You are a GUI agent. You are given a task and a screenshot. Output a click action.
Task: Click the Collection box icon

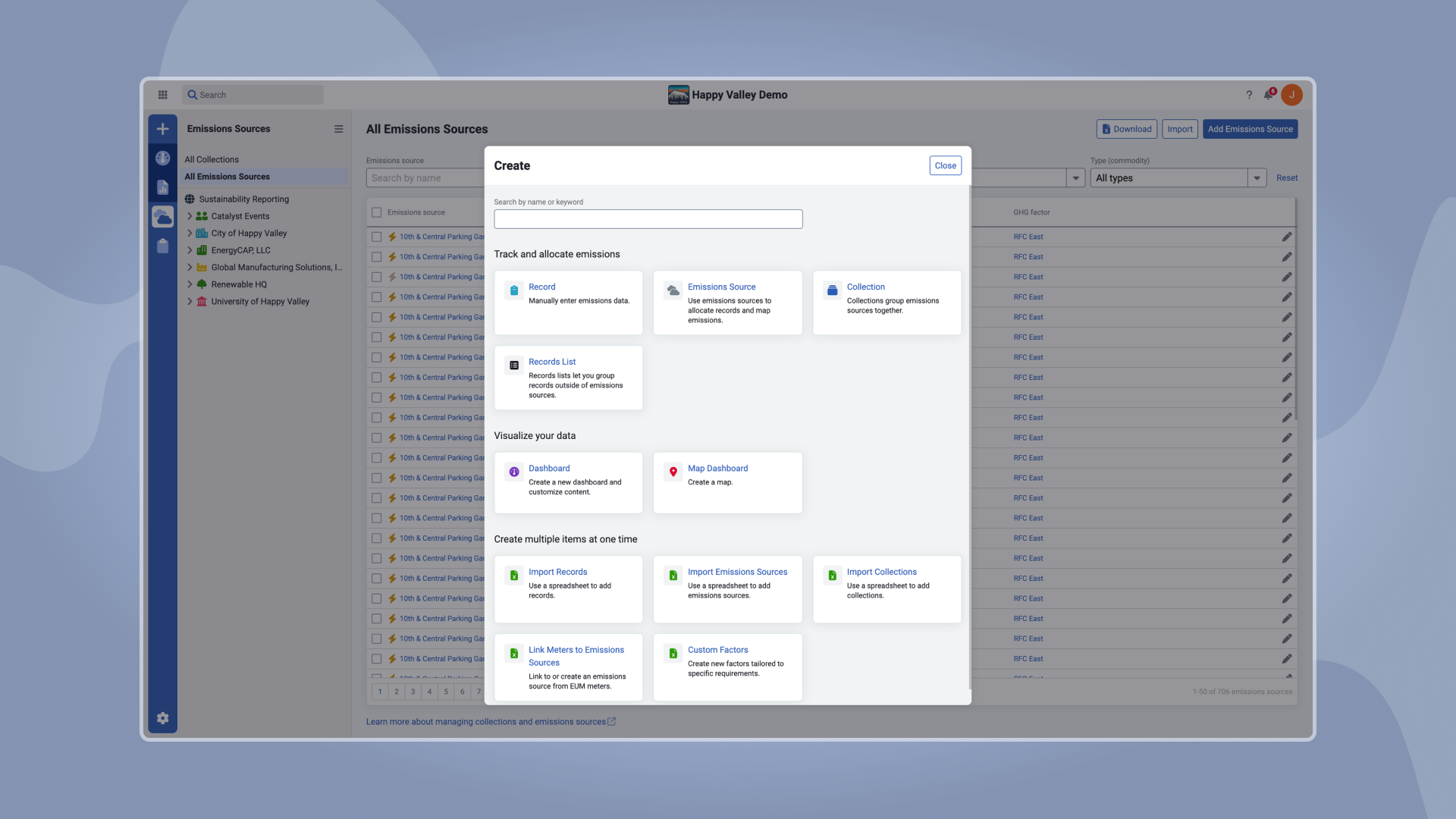click(x=832, y=290)
